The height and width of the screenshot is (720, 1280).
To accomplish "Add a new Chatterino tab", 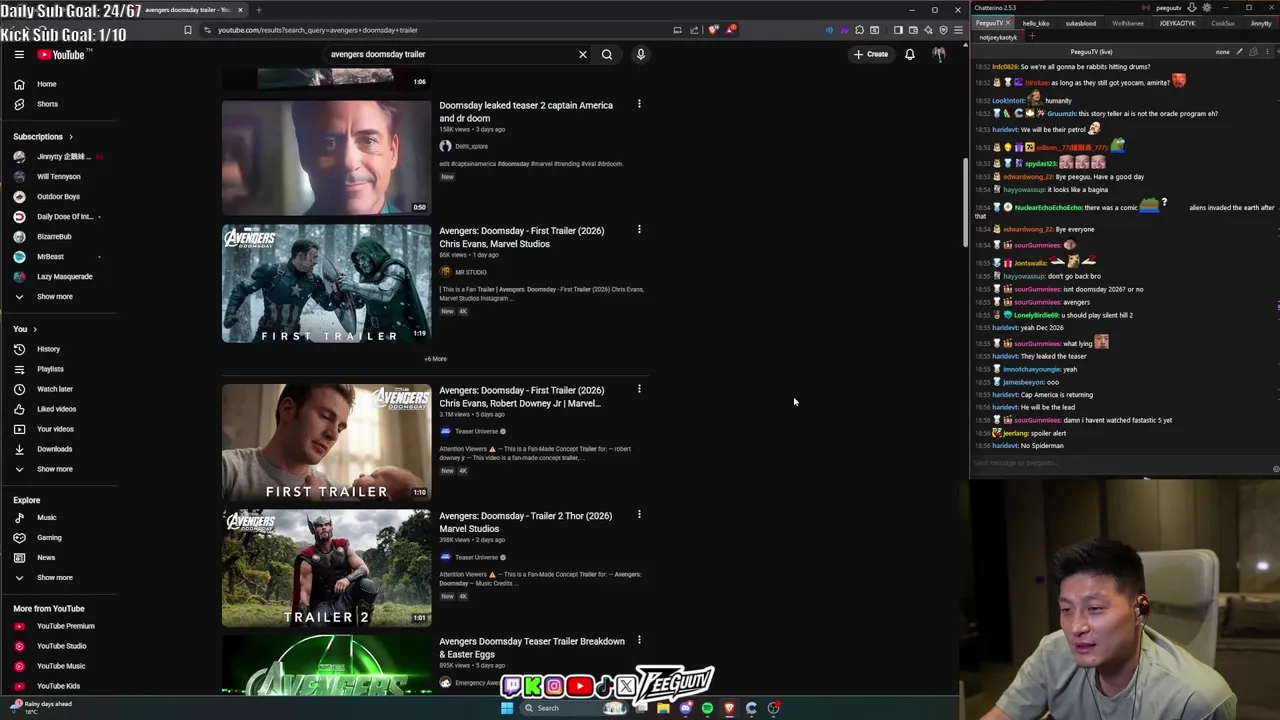I will click(x=1032, y=37).
